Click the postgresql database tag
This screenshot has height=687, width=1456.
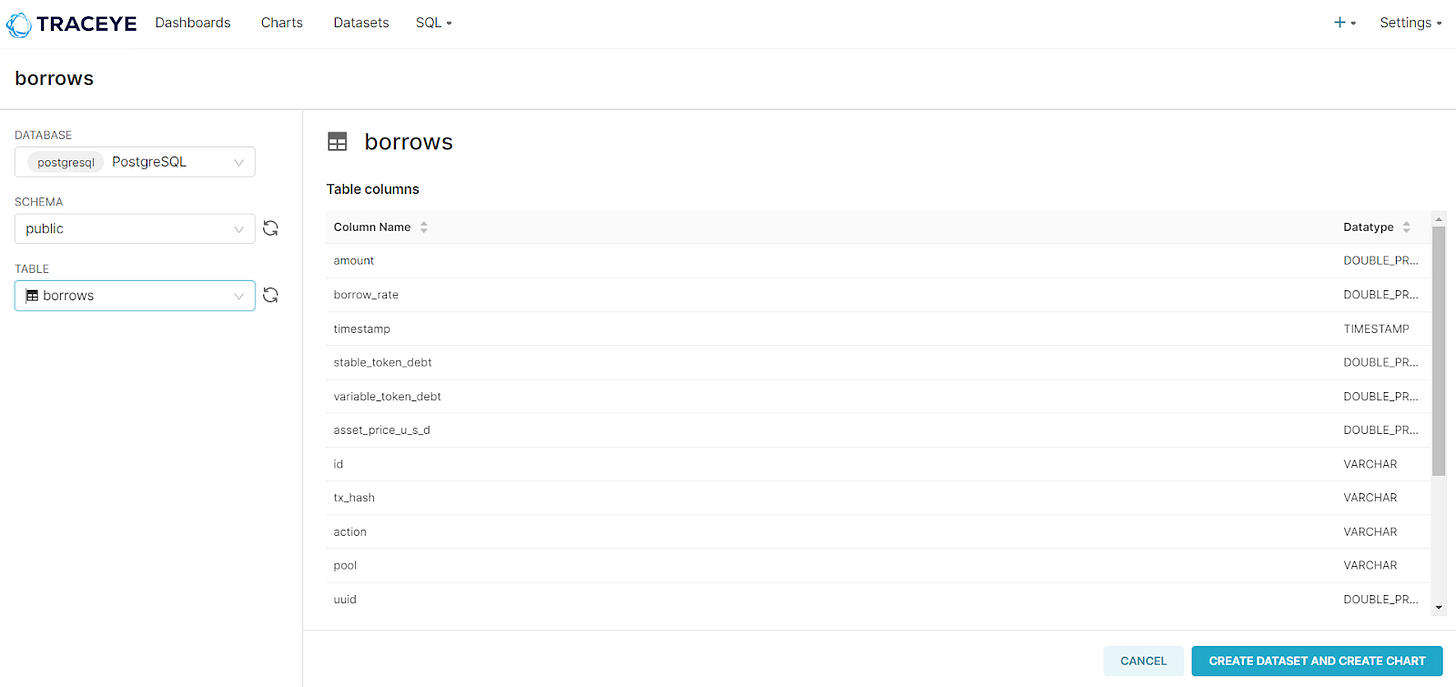coord(66,162)
